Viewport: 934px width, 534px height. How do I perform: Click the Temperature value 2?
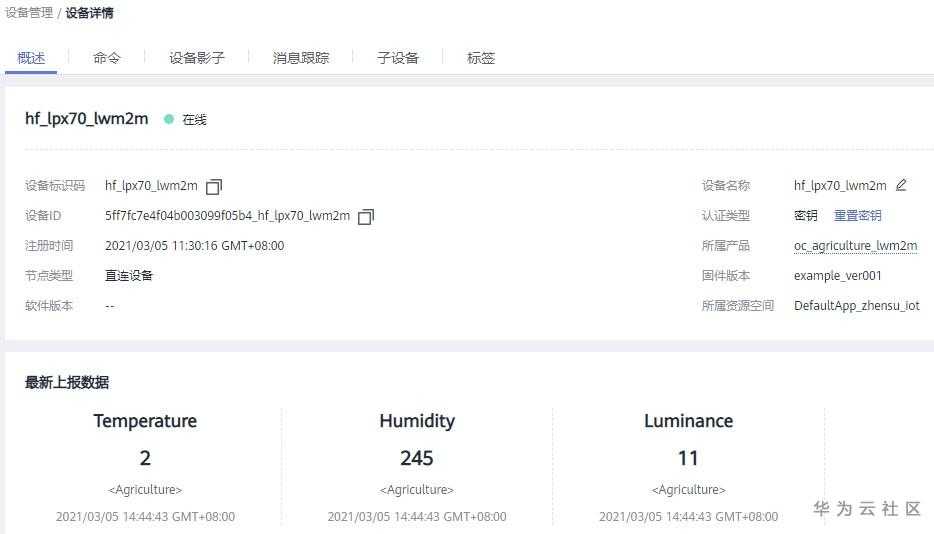pyautogui.click(x=145, y=458)
